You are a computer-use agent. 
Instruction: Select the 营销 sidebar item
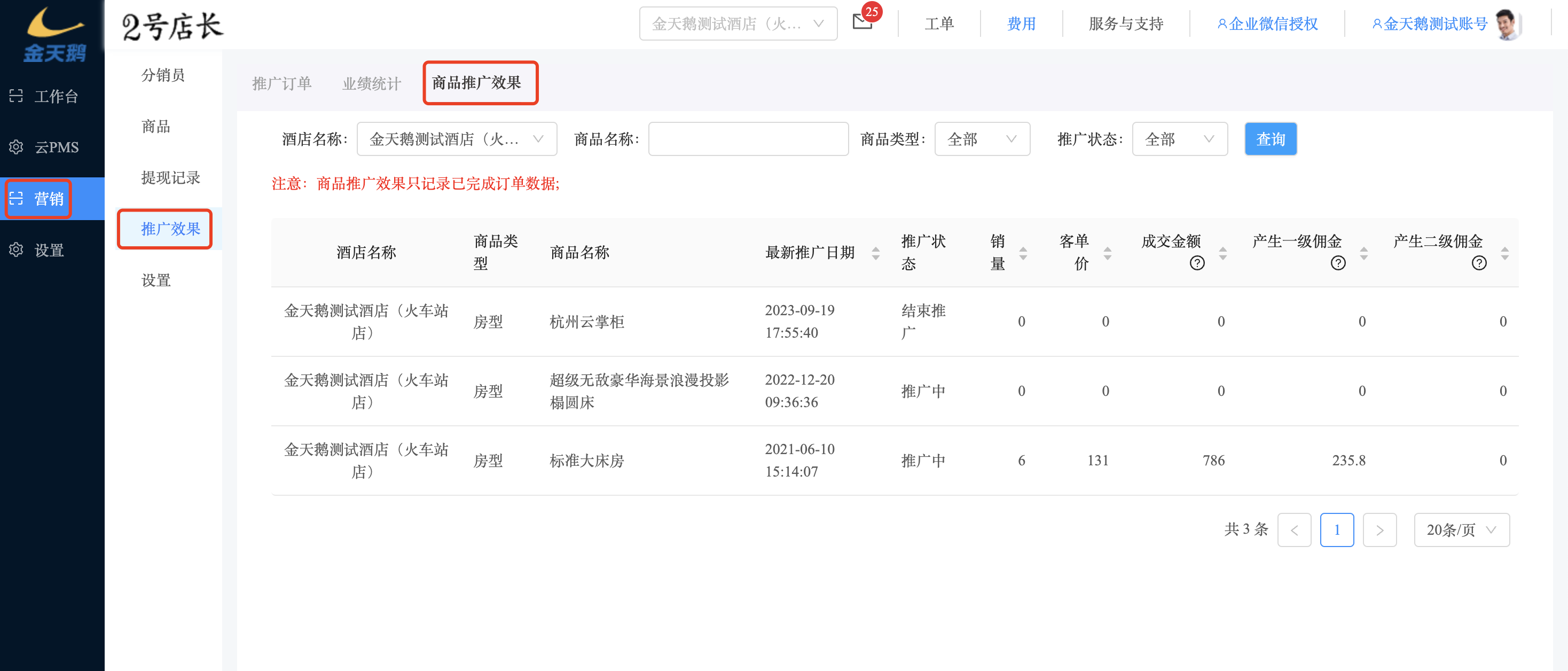[52, 199]
